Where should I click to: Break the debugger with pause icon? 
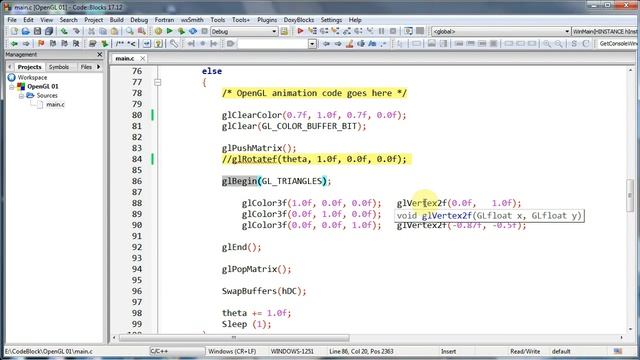click(382, 31)
